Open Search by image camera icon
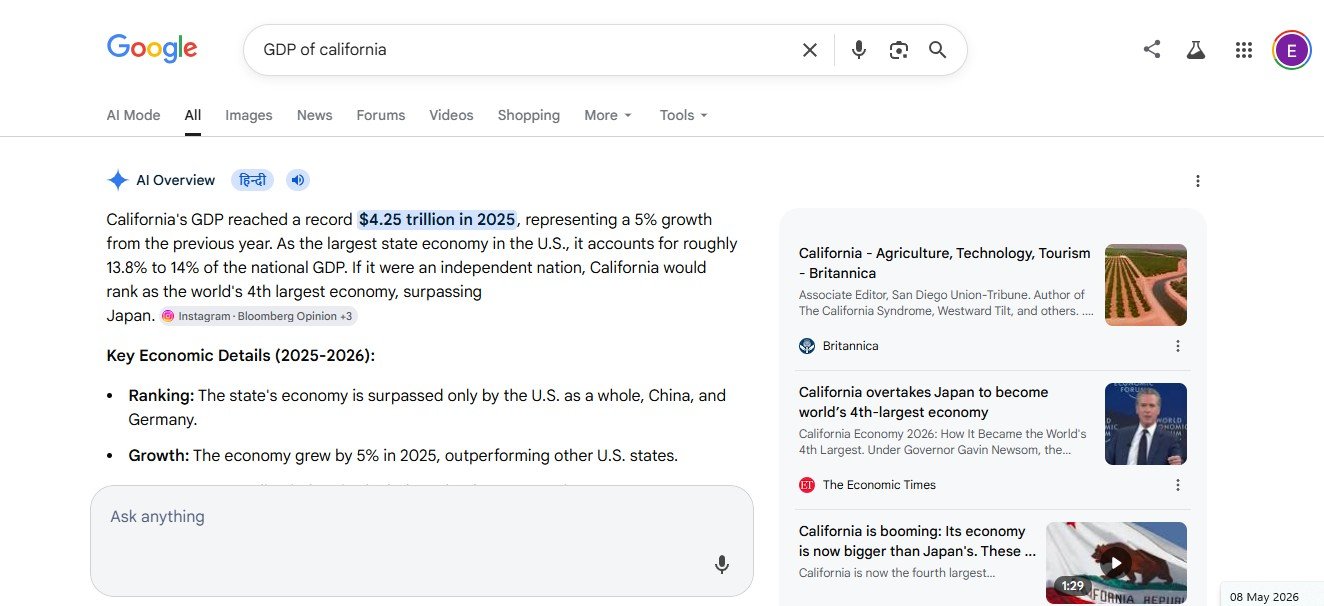 coord(898,50)
